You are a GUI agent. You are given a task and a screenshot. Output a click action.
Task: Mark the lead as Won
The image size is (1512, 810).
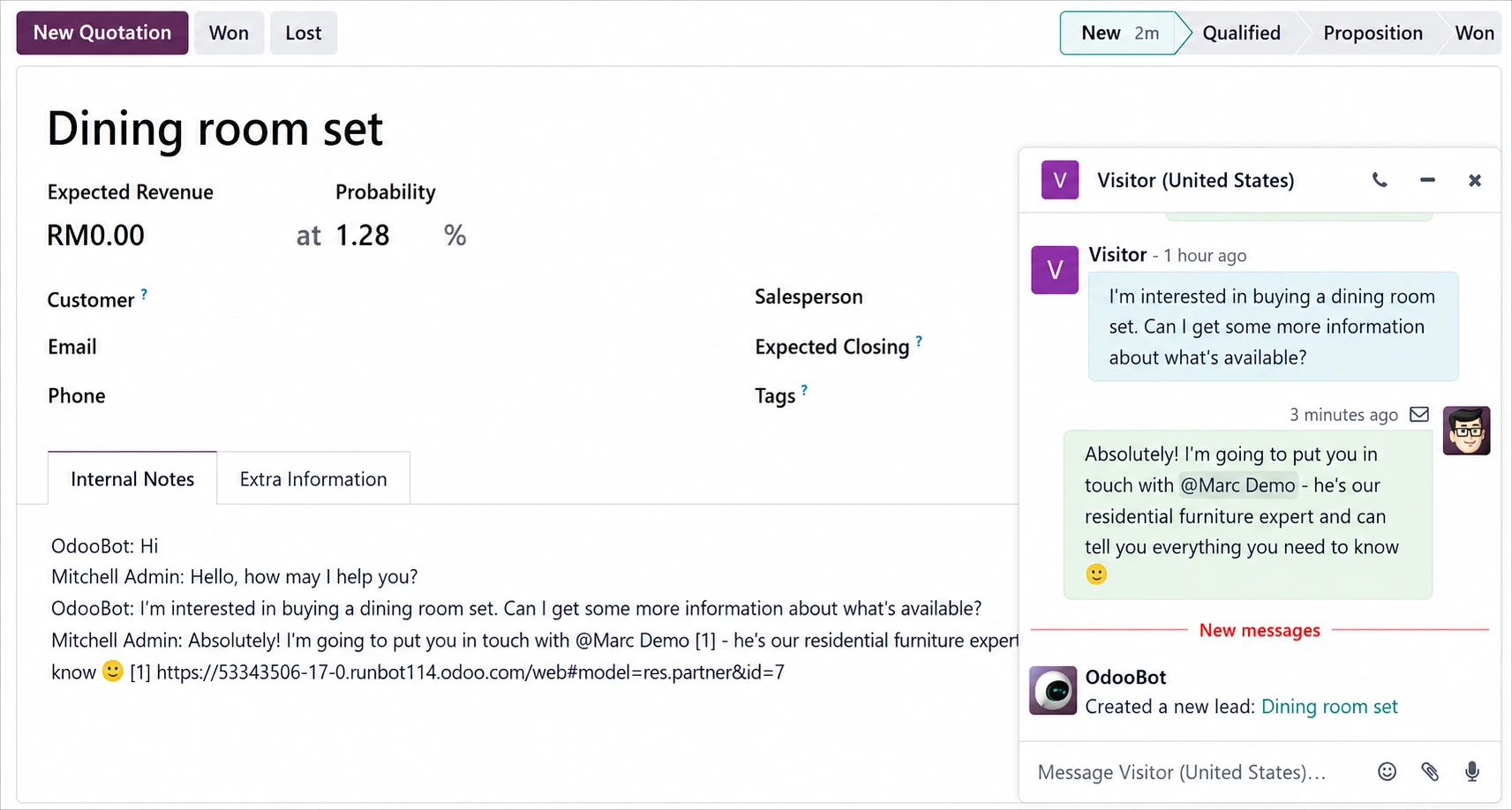point(229,33)
